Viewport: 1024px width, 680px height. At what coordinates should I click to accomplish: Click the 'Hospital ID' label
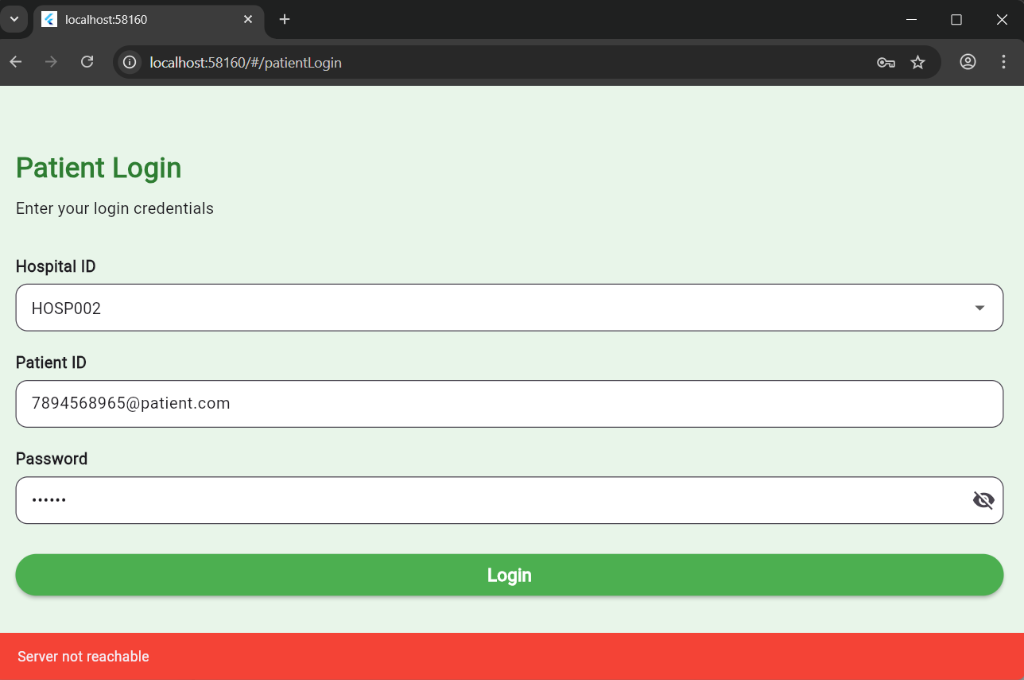[56, 267]
